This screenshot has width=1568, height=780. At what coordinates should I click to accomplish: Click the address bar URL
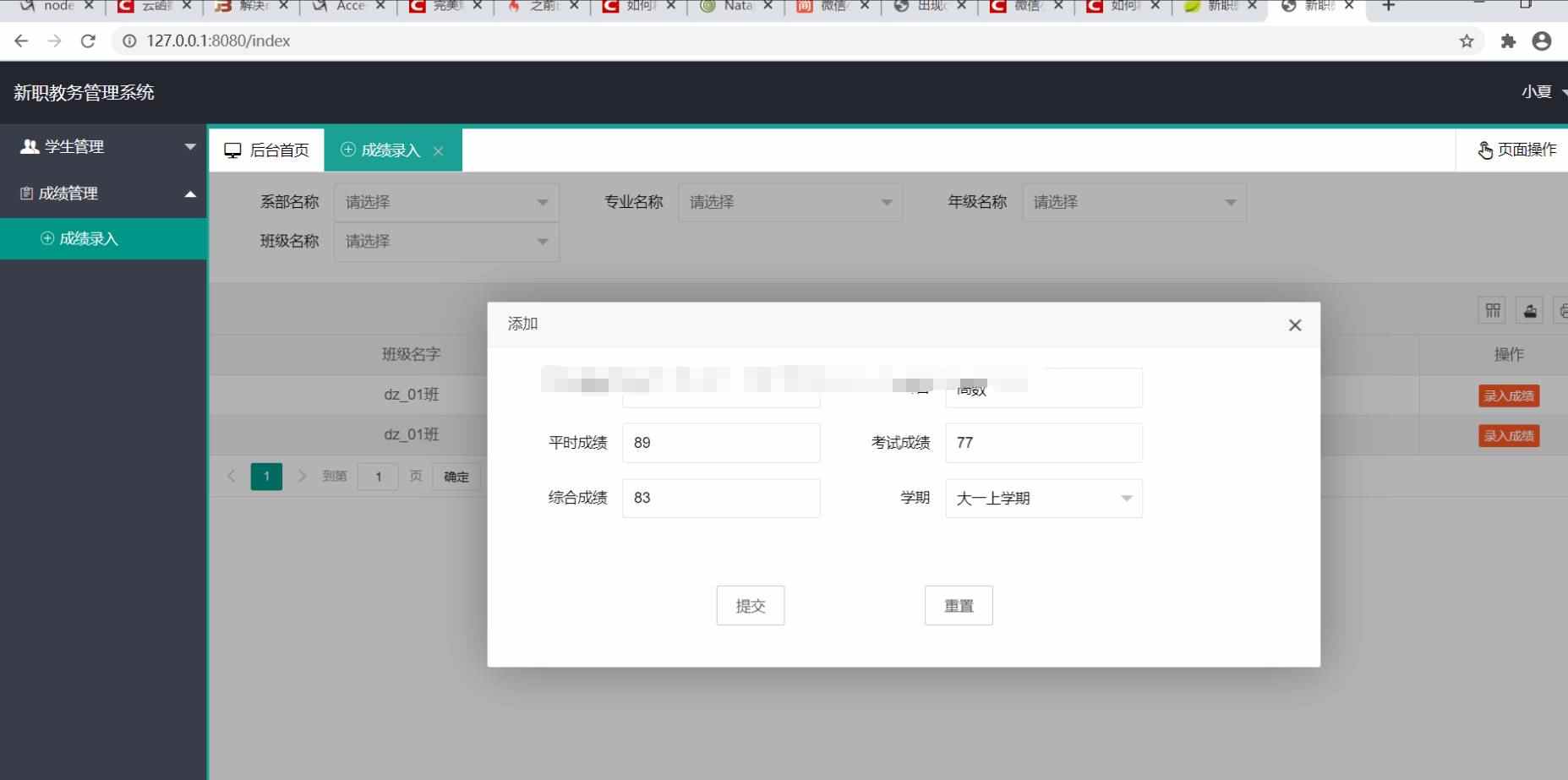[218, 41]
